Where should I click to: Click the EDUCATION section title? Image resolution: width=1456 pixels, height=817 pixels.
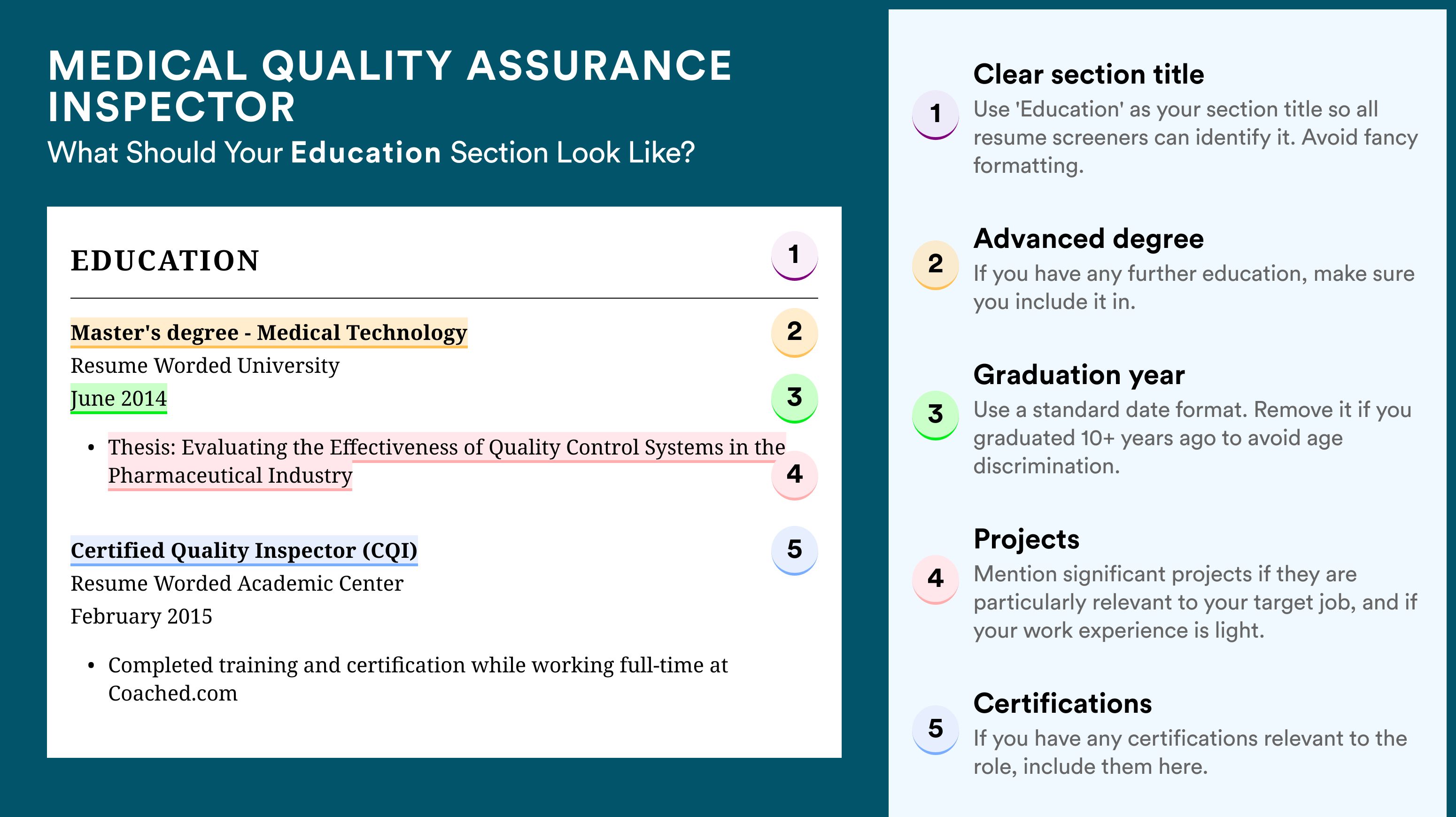click(x=165, y=261)
